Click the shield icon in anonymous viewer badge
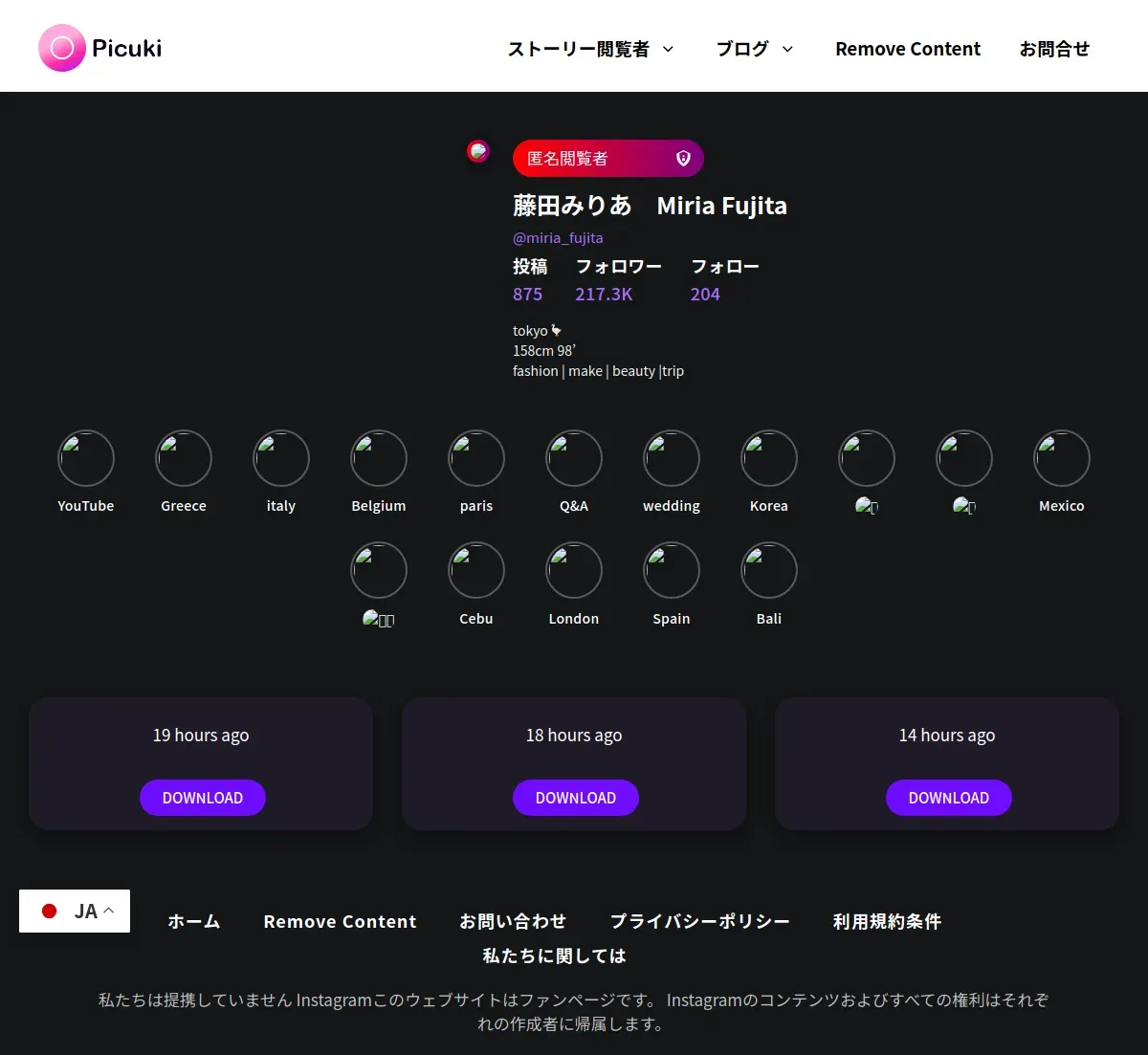 coord(683,159)
